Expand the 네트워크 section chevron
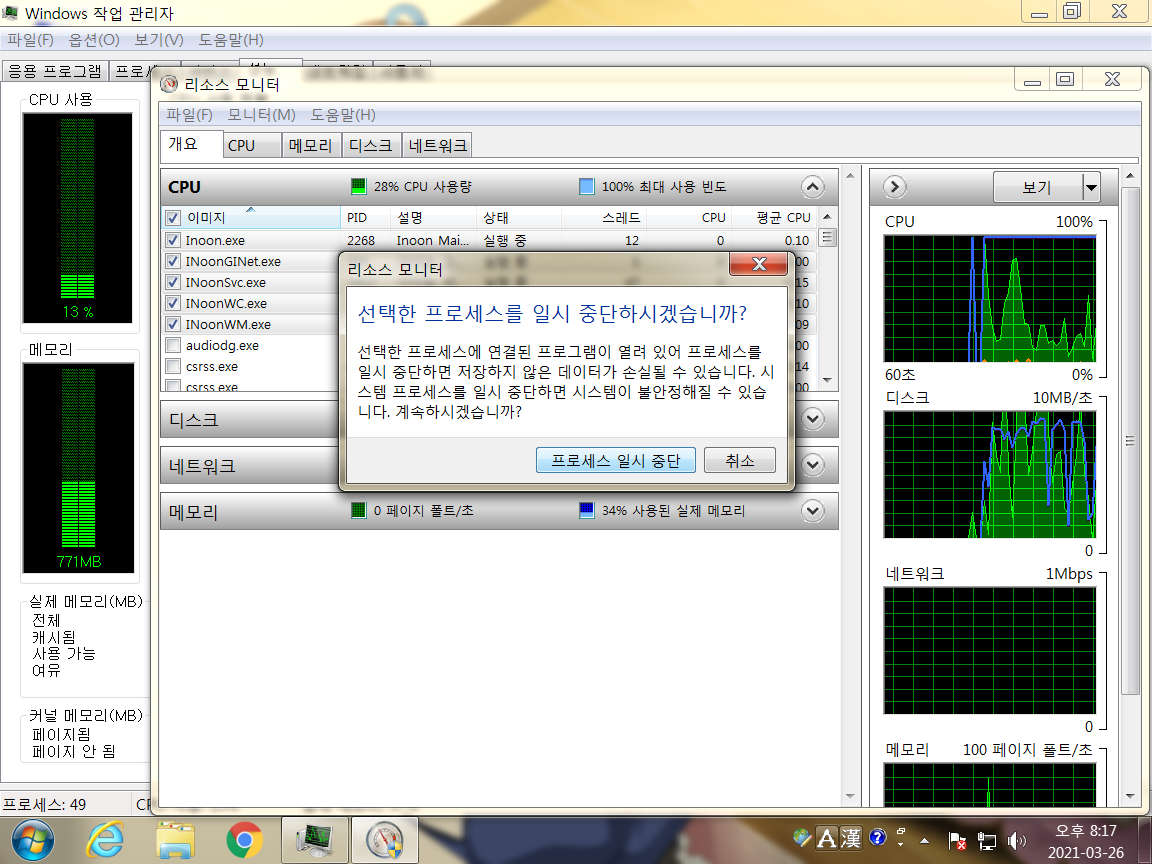The height and width of the screenshot is (864, 1152). pyautogui.click(x=812, y=465)
